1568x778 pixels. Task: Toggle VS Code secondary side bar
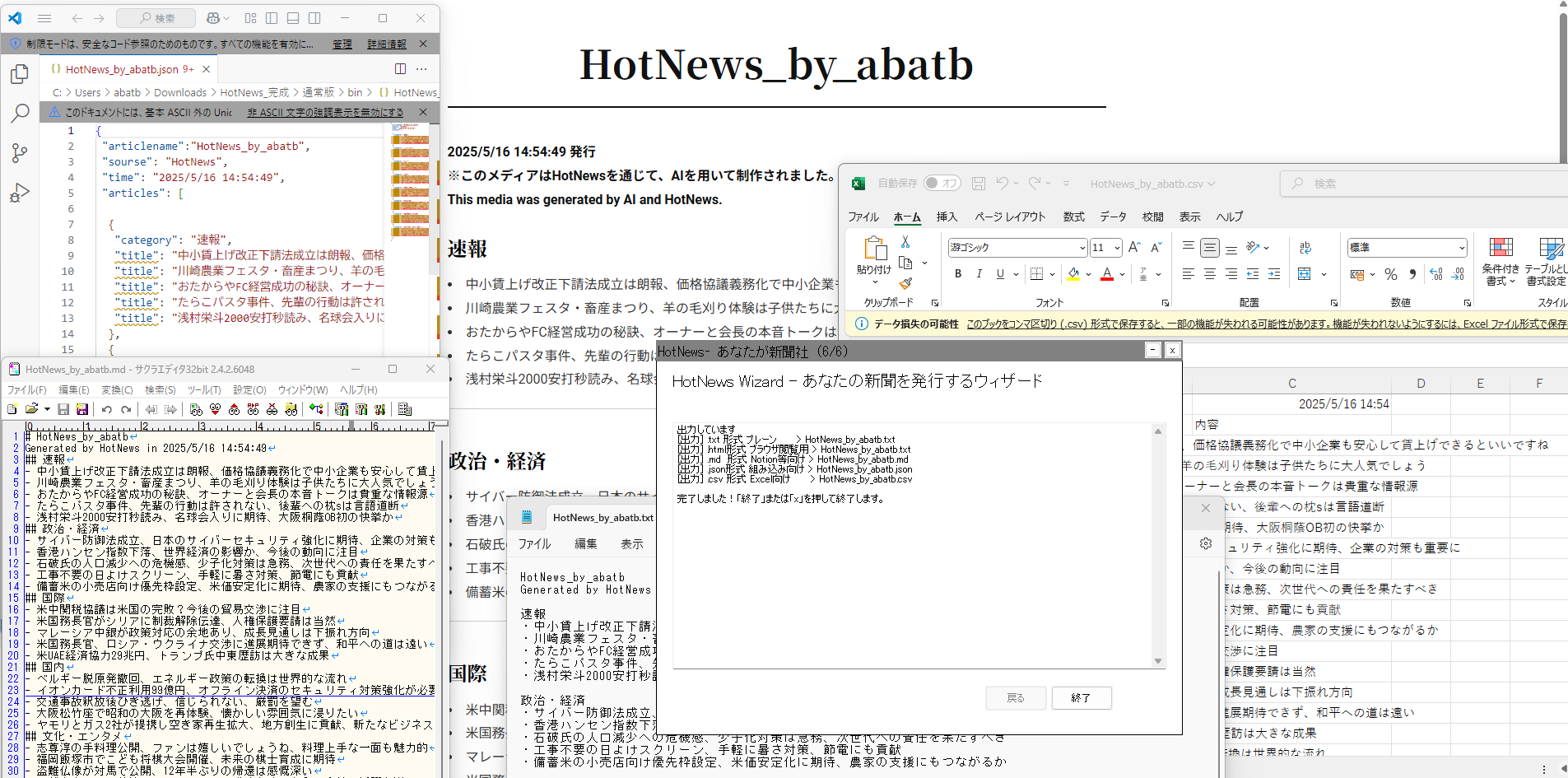(314, 18)
